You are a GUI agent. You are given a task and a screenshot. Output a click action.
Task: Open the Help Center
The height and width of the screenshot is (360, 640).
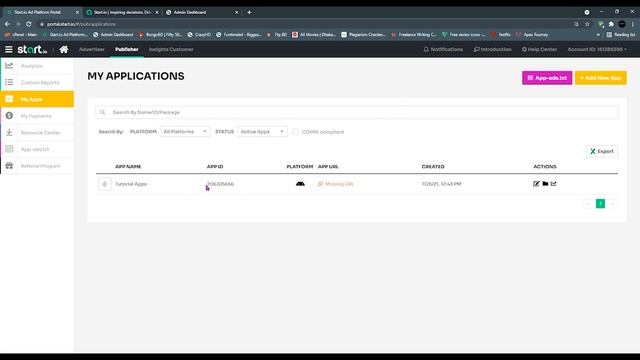pyautogui.click(x=539, y=49)
